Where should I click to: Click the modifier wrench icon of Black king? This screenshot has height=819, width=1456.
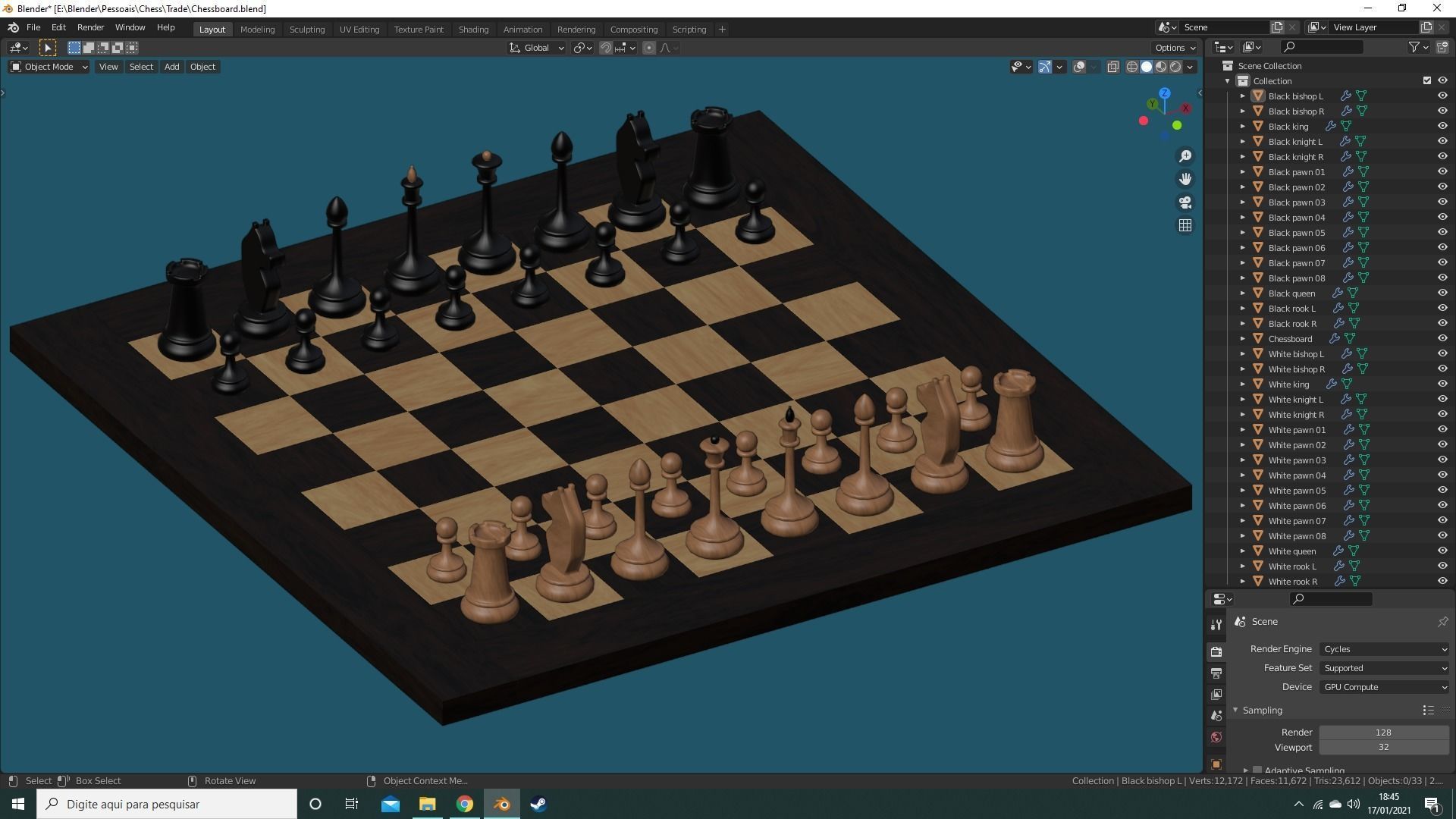[1331, 127]
